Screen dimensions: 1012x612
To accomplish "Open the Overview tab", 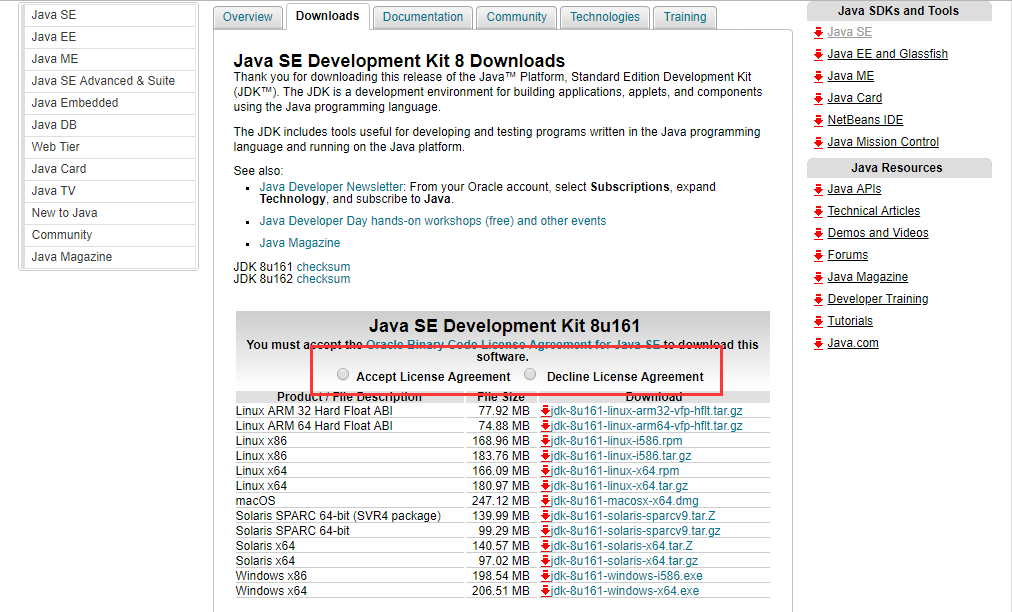I will (x=248, y=17).
